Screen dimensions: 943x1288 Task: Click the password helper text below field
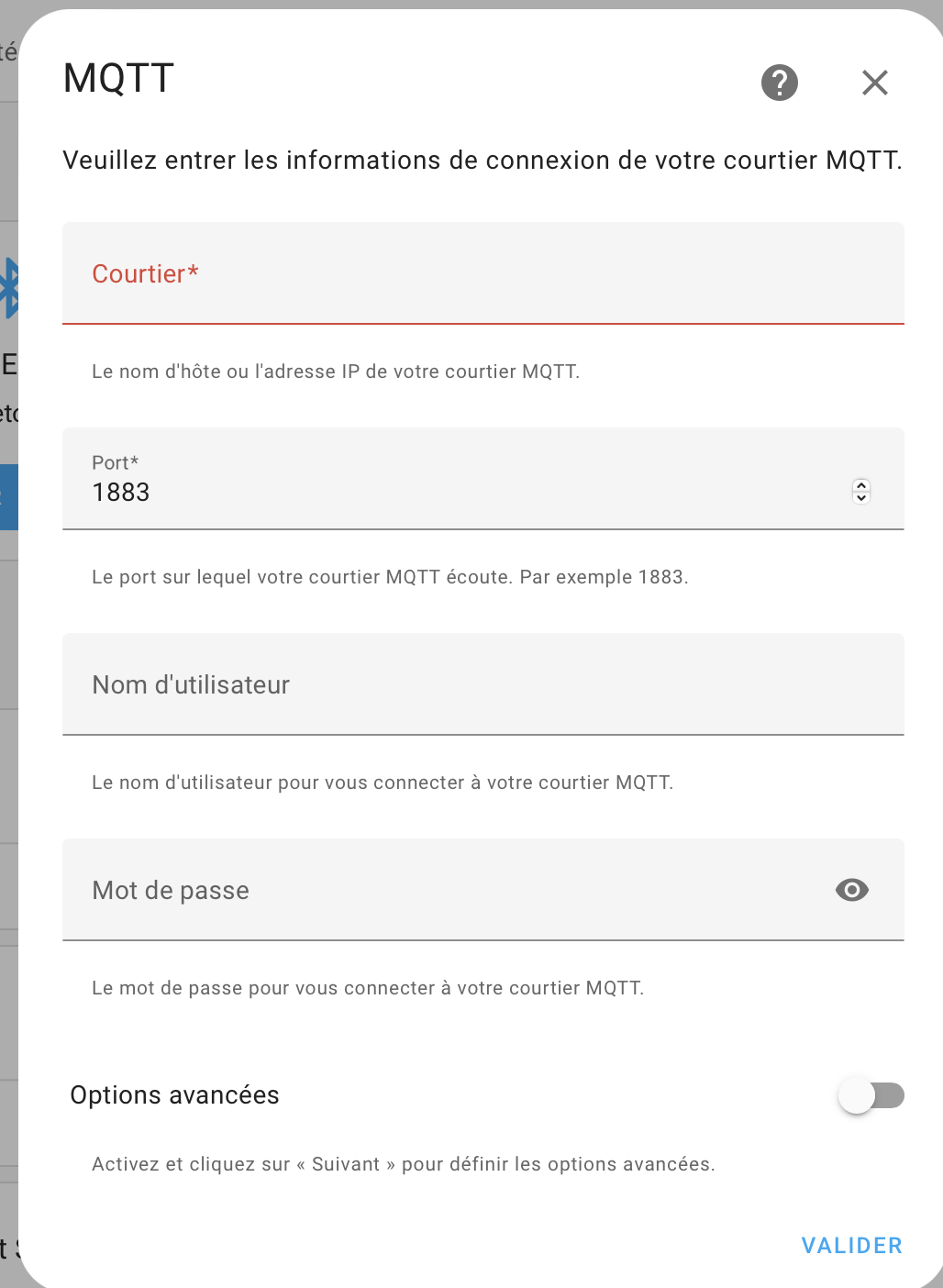pyautogui.click(x=368, y=988)
